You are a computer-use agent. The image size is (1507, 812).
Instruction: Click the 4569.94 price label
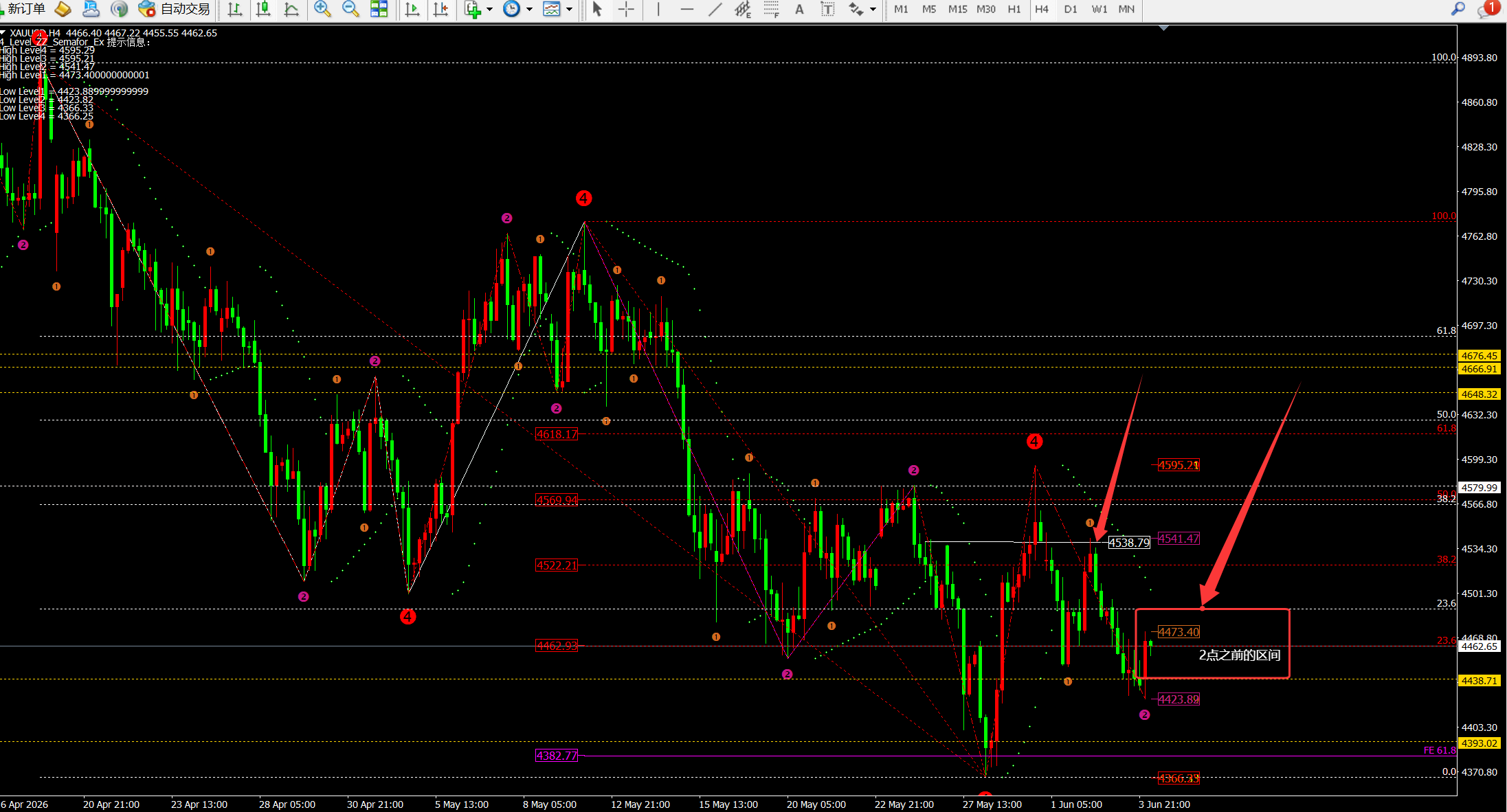tap(557, 500)
